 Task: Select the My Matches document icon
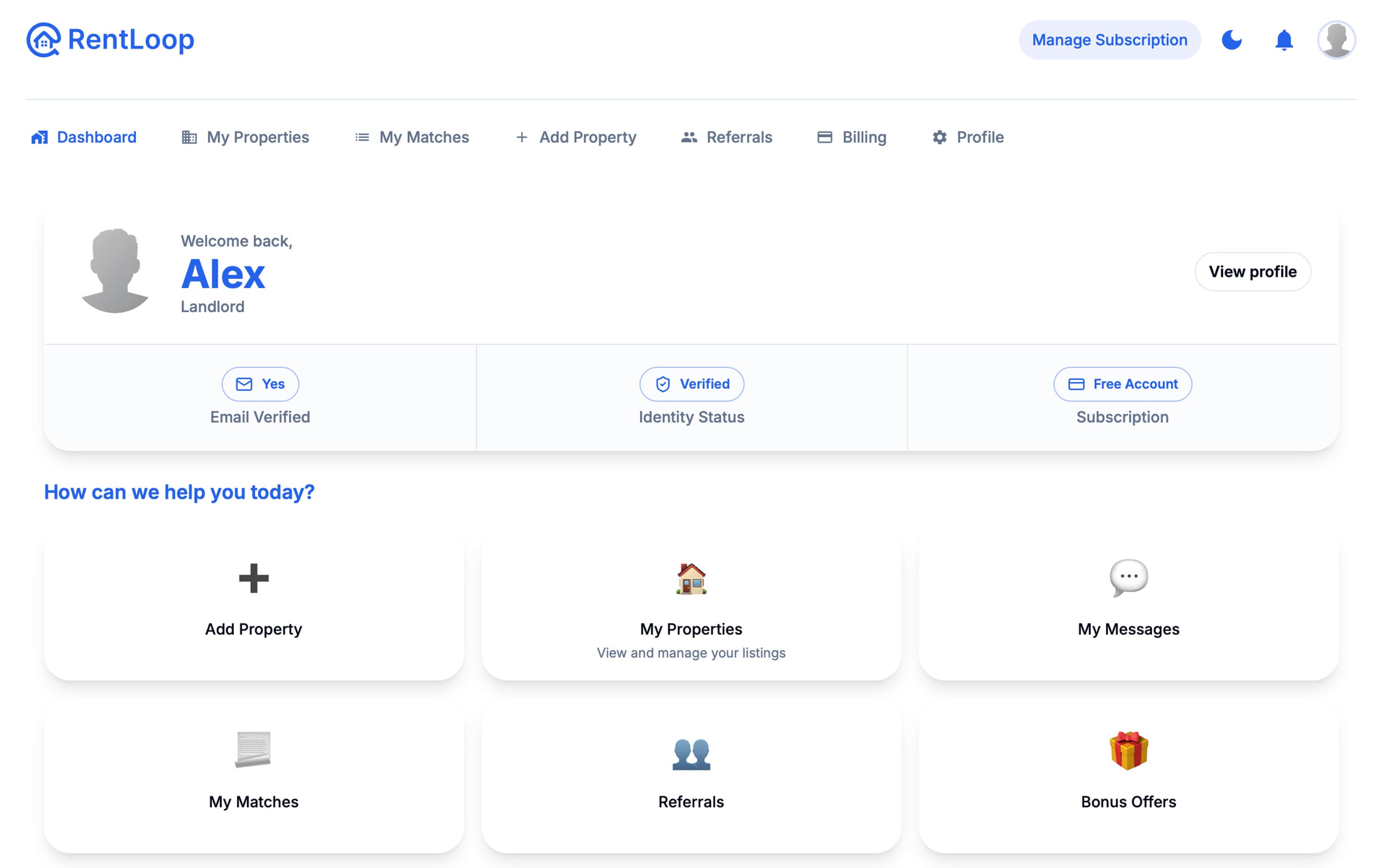tap(253, 754)
